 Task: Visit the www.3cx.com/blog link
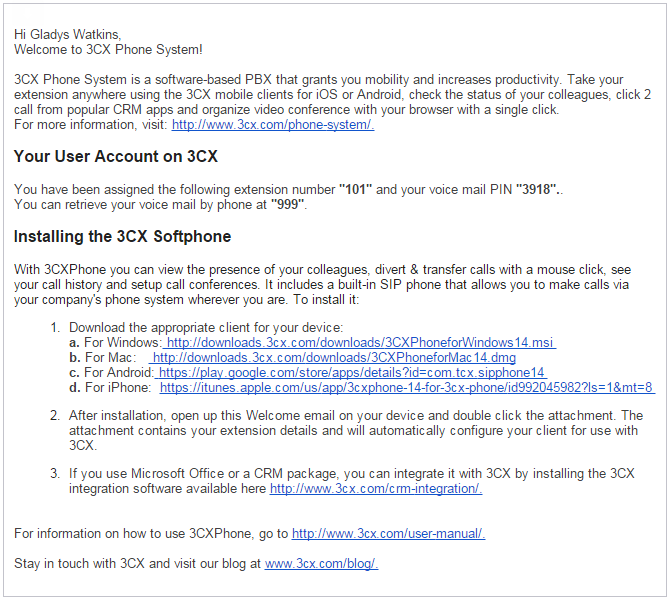(x=321, y=564)
